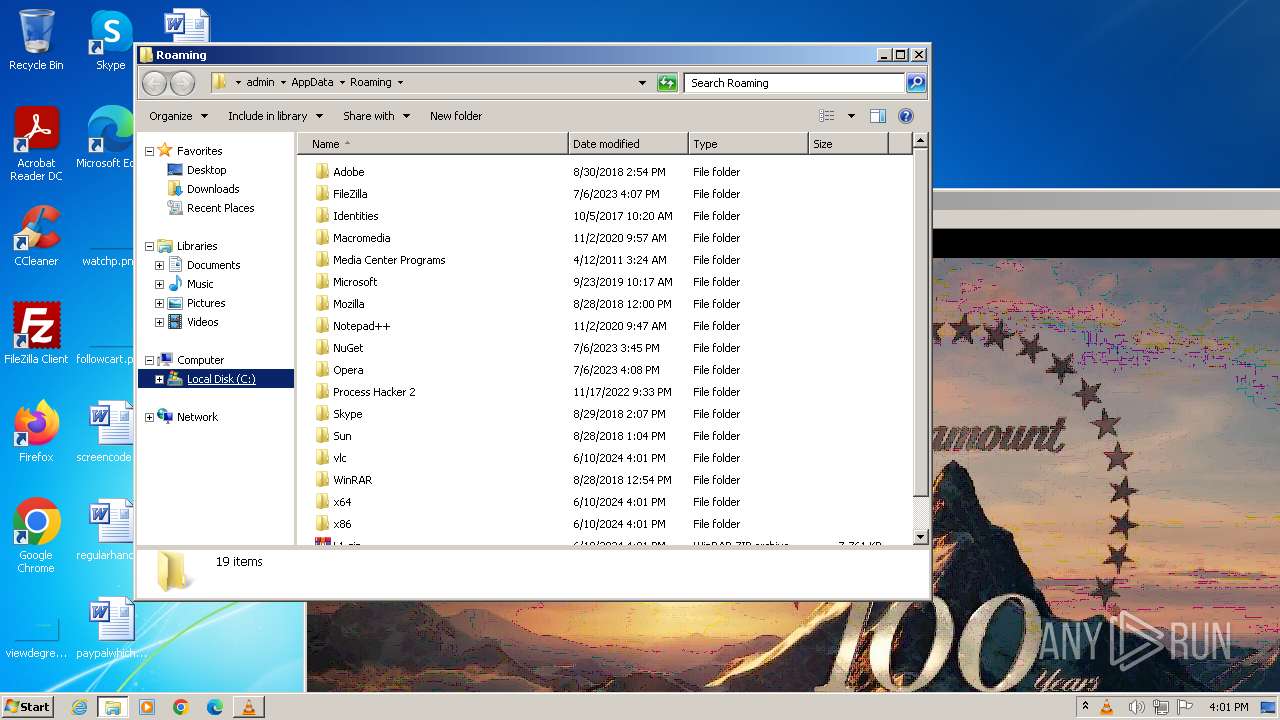Open Chrome from the taskbar
1280x720 pixels.
[181, 707]
